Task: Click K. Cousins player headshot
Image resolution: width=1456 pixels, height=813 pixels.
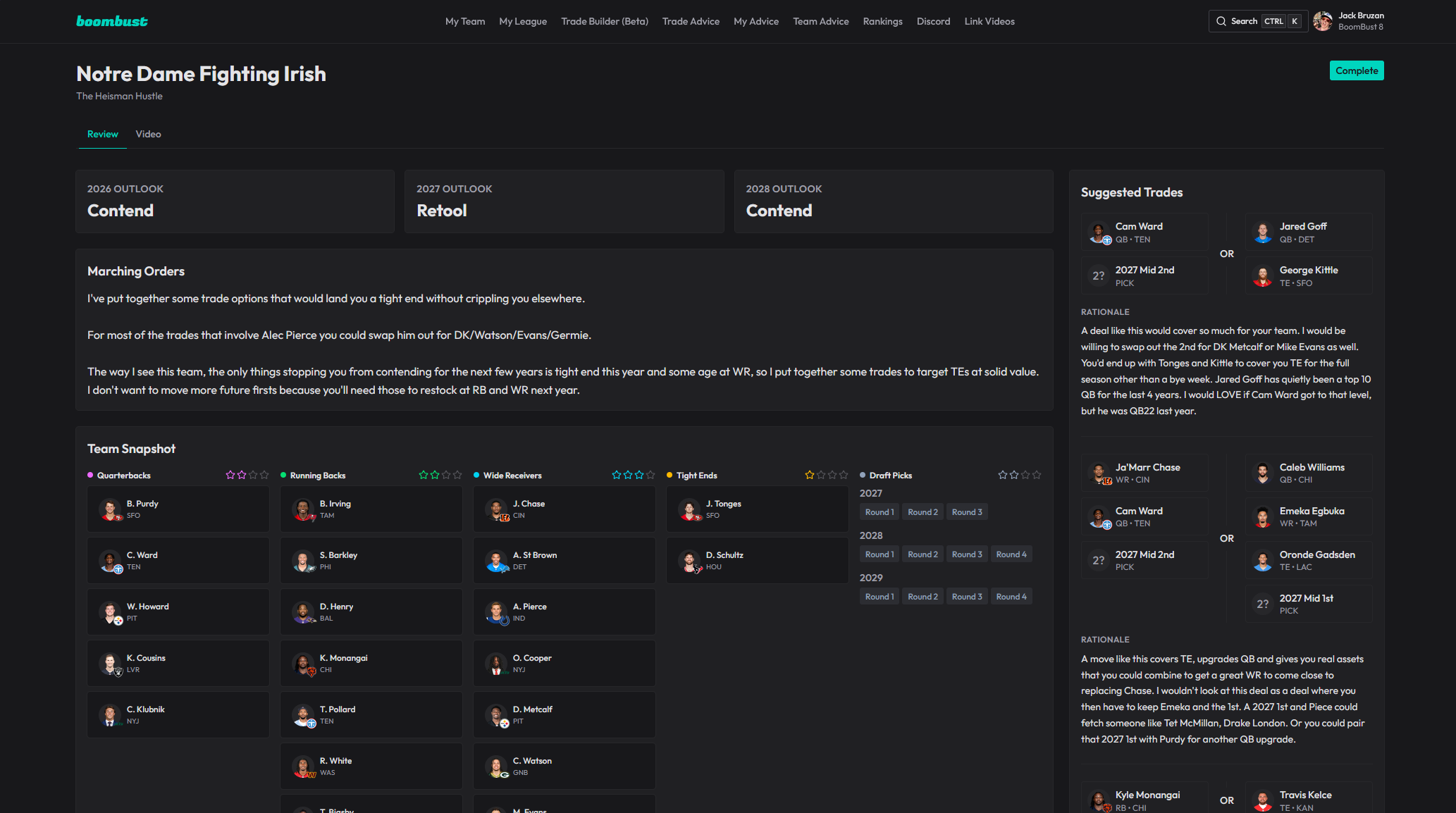Action: pos(110,664)
